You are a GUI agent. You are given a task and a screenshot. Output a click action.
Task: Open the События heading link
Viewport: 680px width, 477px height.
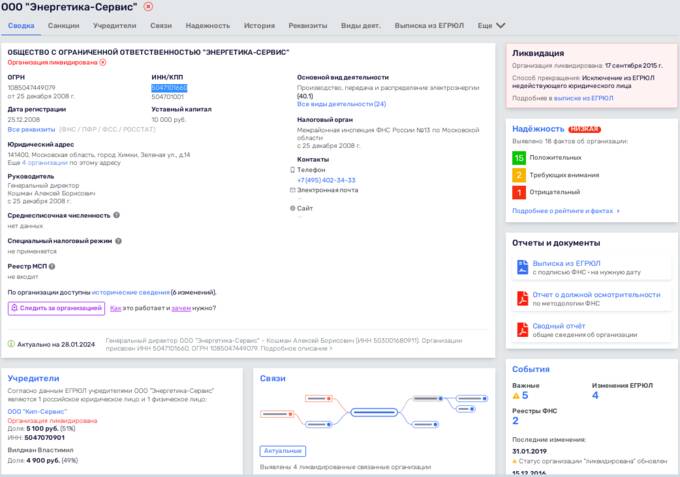(531, 369)
